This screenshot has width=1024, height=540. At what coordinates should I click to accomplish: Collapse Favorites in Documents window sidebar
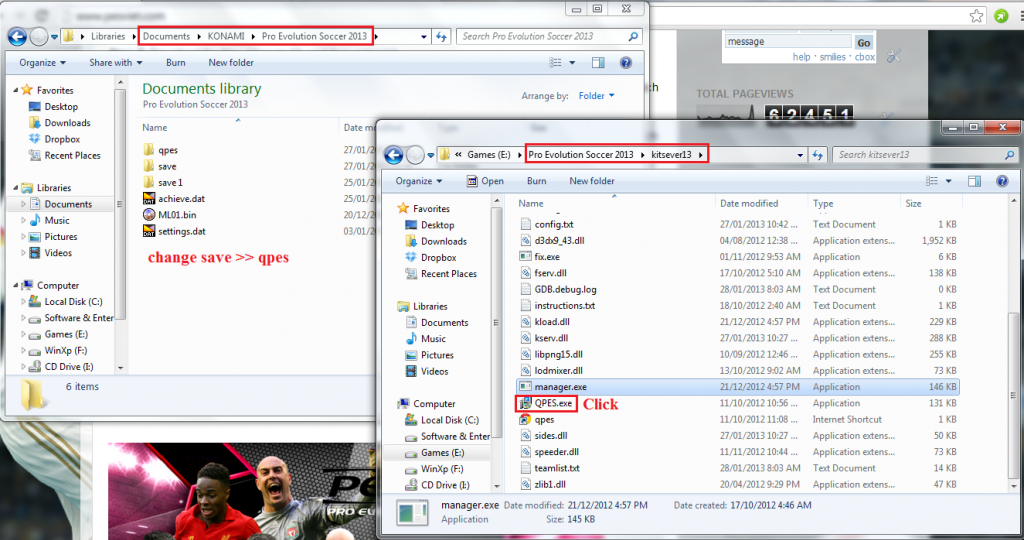[16, 90]
